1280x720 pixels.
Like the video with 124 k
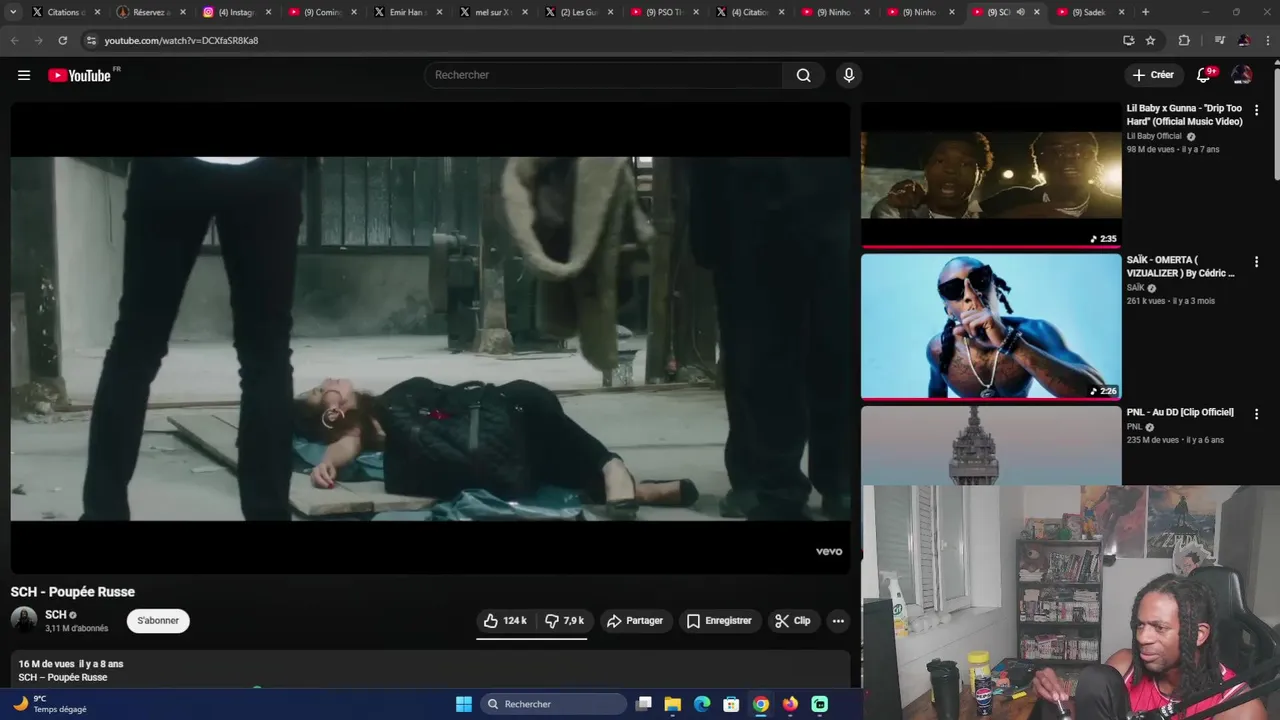point(505,621)
